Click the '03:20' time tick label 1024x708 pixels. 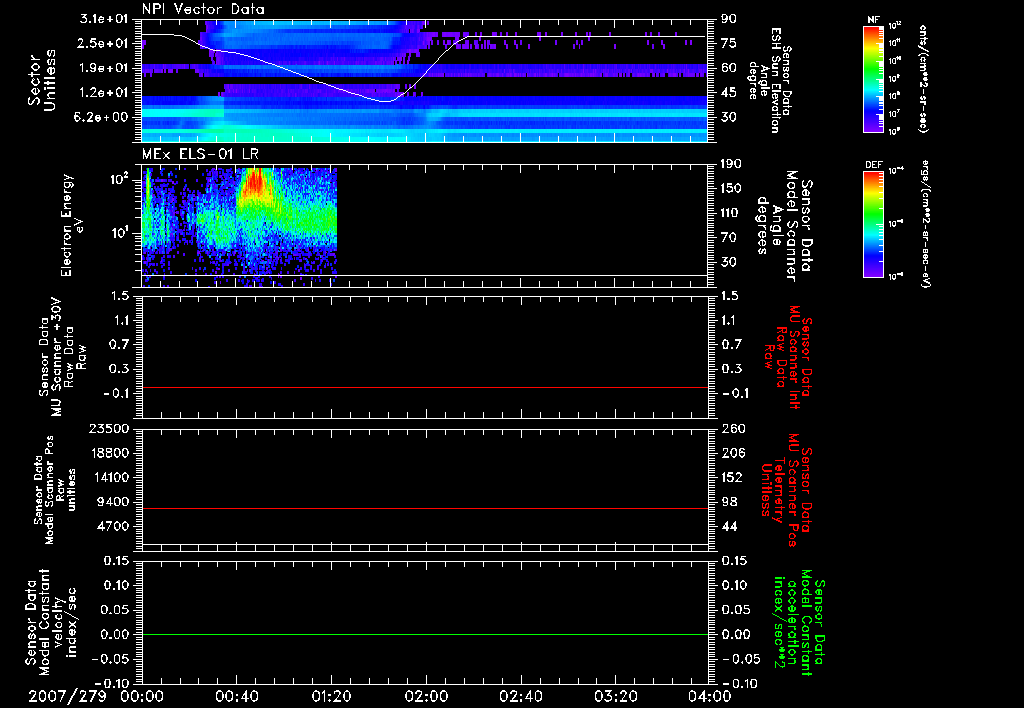(615, 697)
